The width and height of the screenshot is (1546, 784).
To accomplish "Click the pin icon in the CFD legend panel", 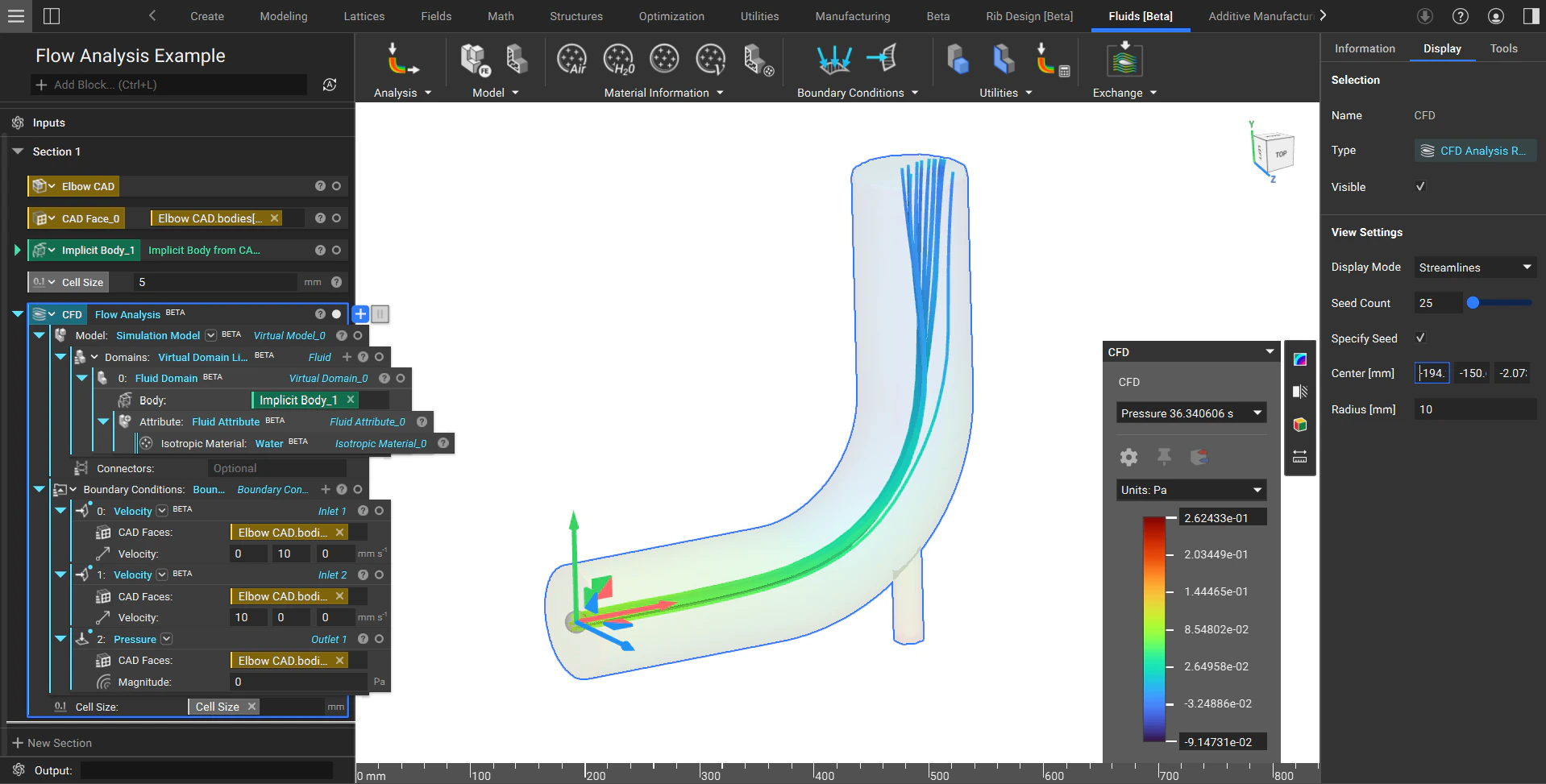I will tap(1165, 457).
